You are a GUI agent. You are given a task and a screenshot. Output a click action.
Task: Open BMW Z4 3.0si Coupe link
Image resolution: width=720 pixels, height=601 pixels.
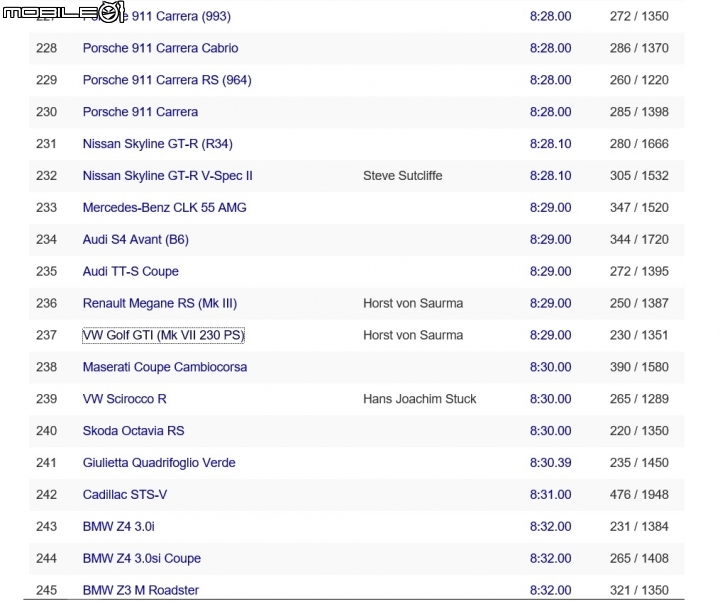click(141, 559)
